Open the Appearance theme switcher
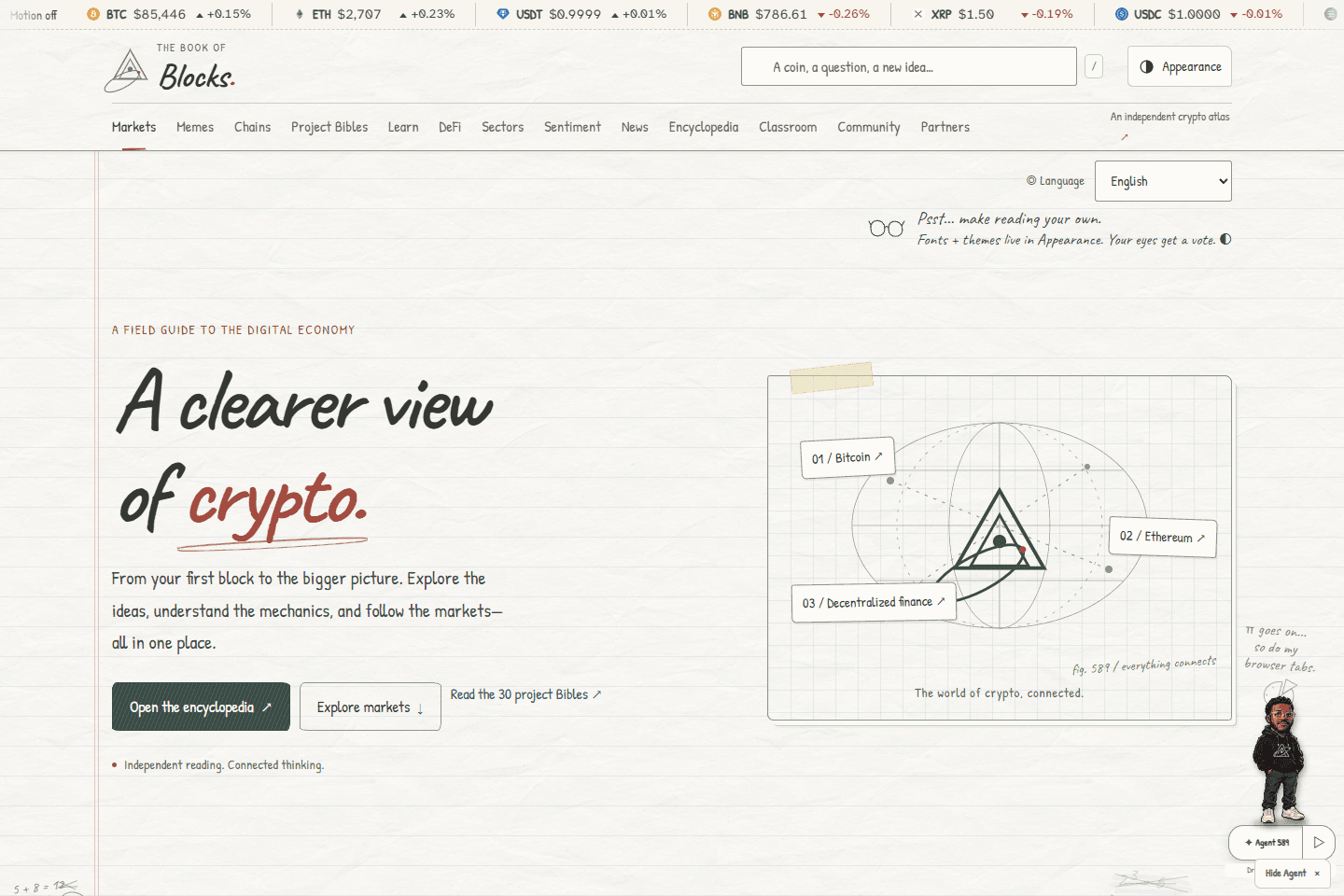Viewport: 1344px width, 896px height. click(x=1180, y=66)
